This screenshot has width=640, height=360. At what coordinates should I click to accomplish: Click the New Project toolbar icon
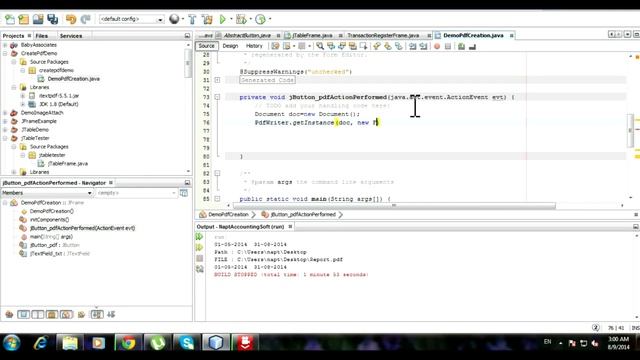click(24, 19)
